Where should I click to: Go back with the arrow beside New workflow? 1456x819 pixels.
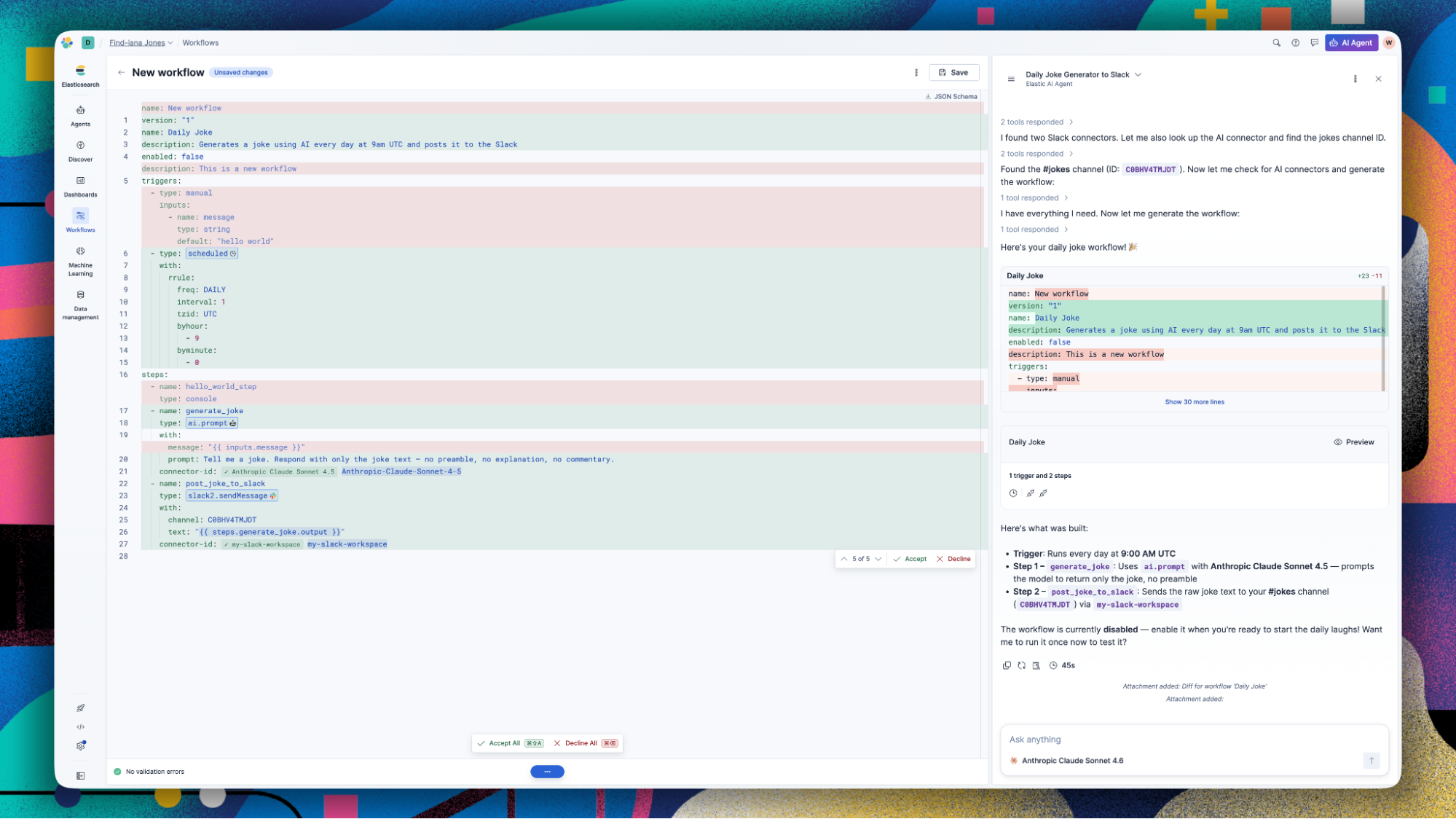[121, 72]
